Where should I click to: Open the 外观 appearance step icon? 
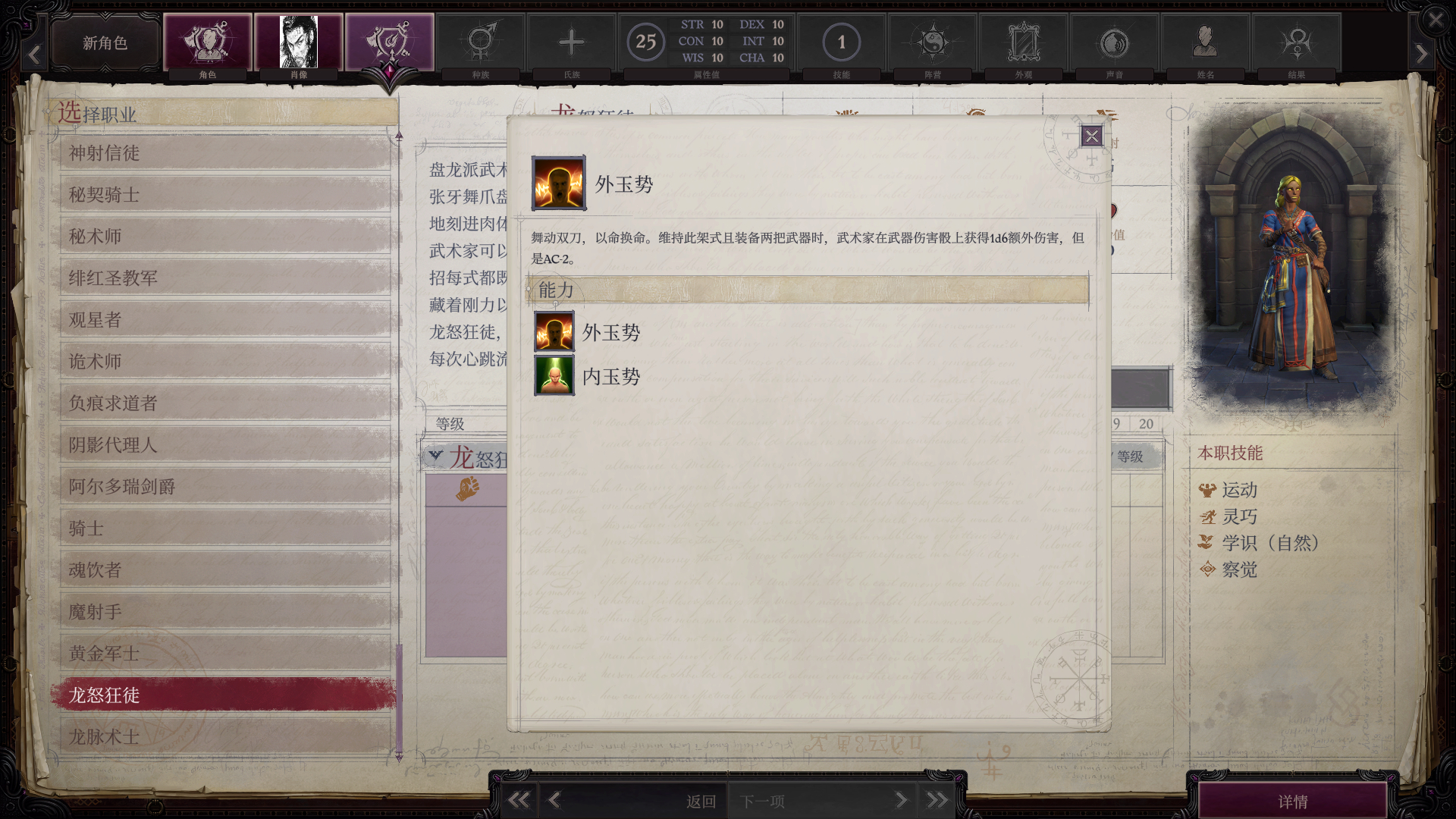tap(1024, 42)
